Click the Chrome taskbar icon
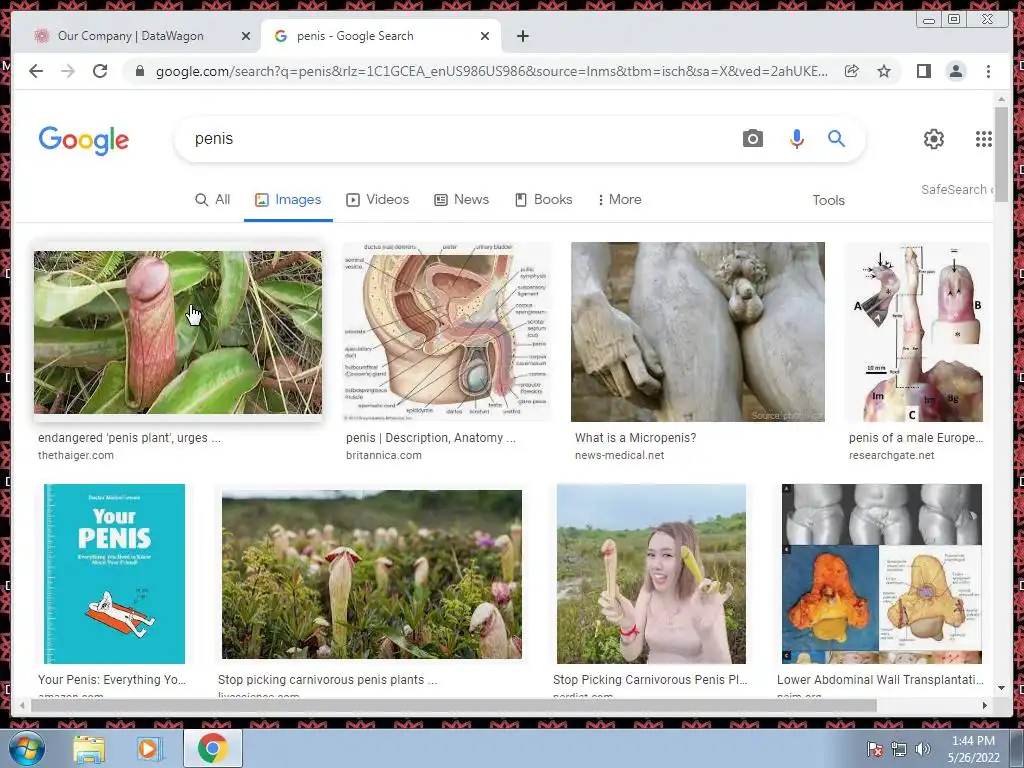This screenshot has height=768, width=1024. (x=212, y=748)
